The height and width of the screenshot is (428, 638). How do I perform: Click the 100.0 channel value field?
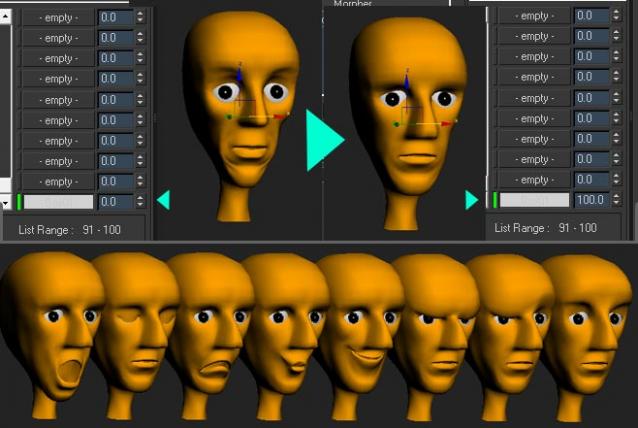coord(592,200)
